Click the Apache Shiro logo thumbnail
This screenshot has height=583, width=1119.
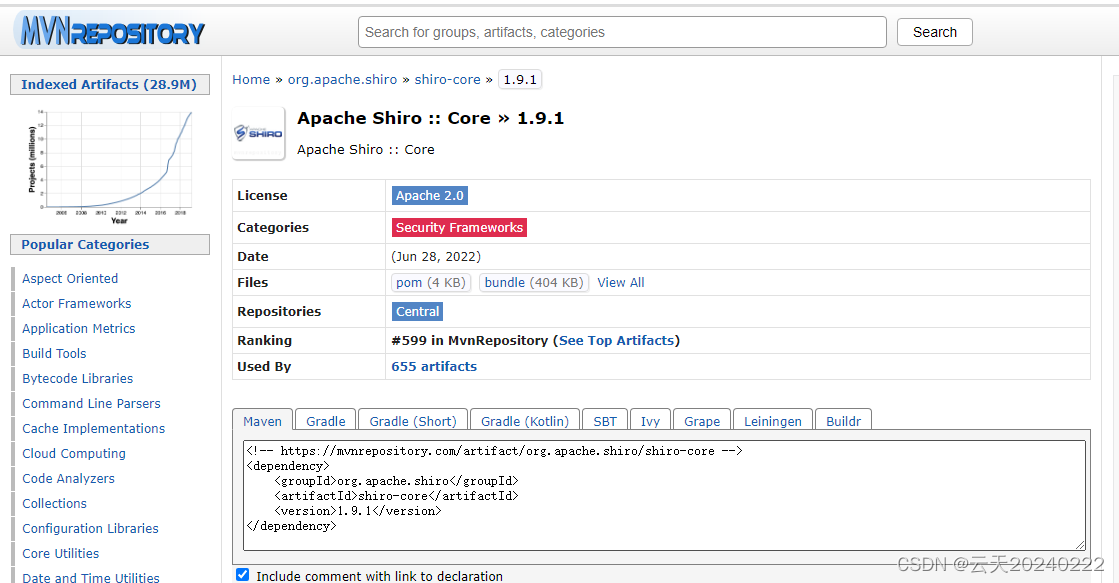coord(258,133)
